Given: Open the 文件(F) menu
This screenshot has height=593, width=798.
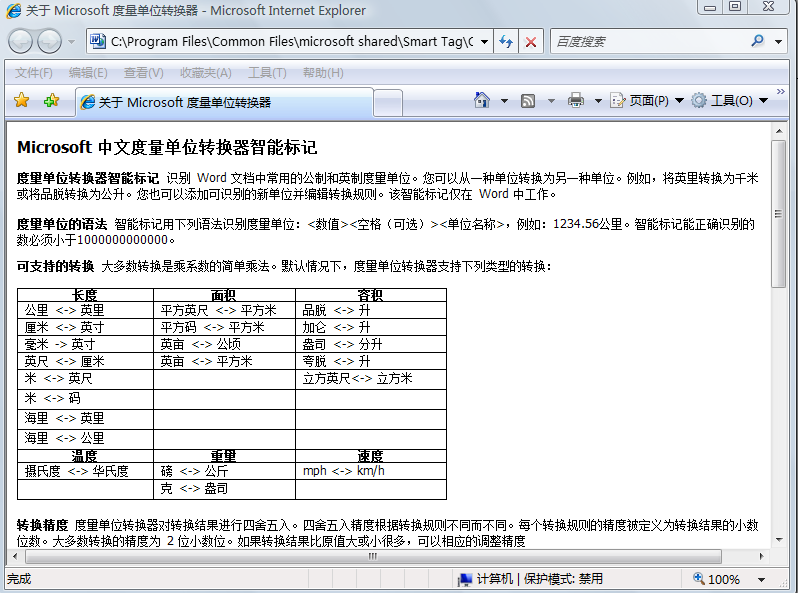Looking at the screenshot, I should [34, 73].
